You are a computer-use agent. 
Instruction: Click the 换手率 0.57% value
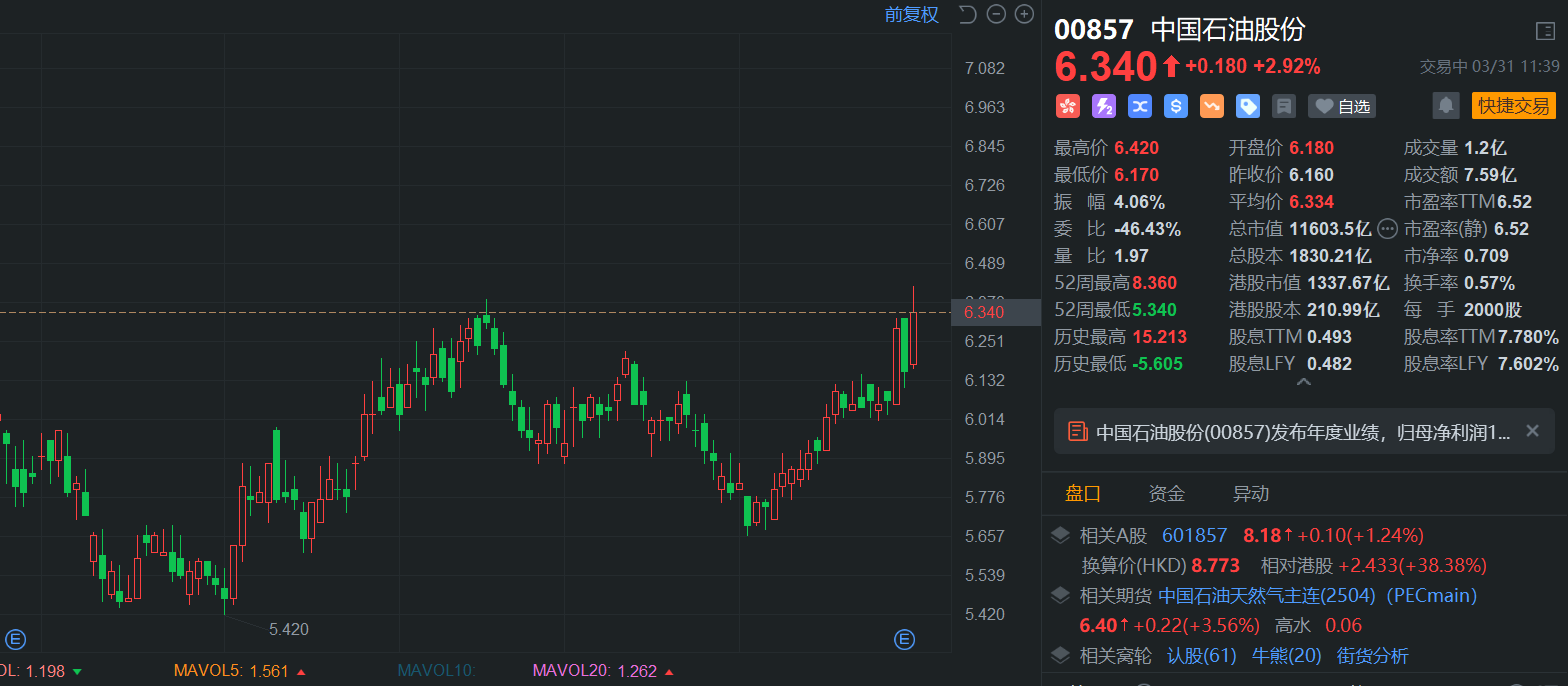(1489, 283)
